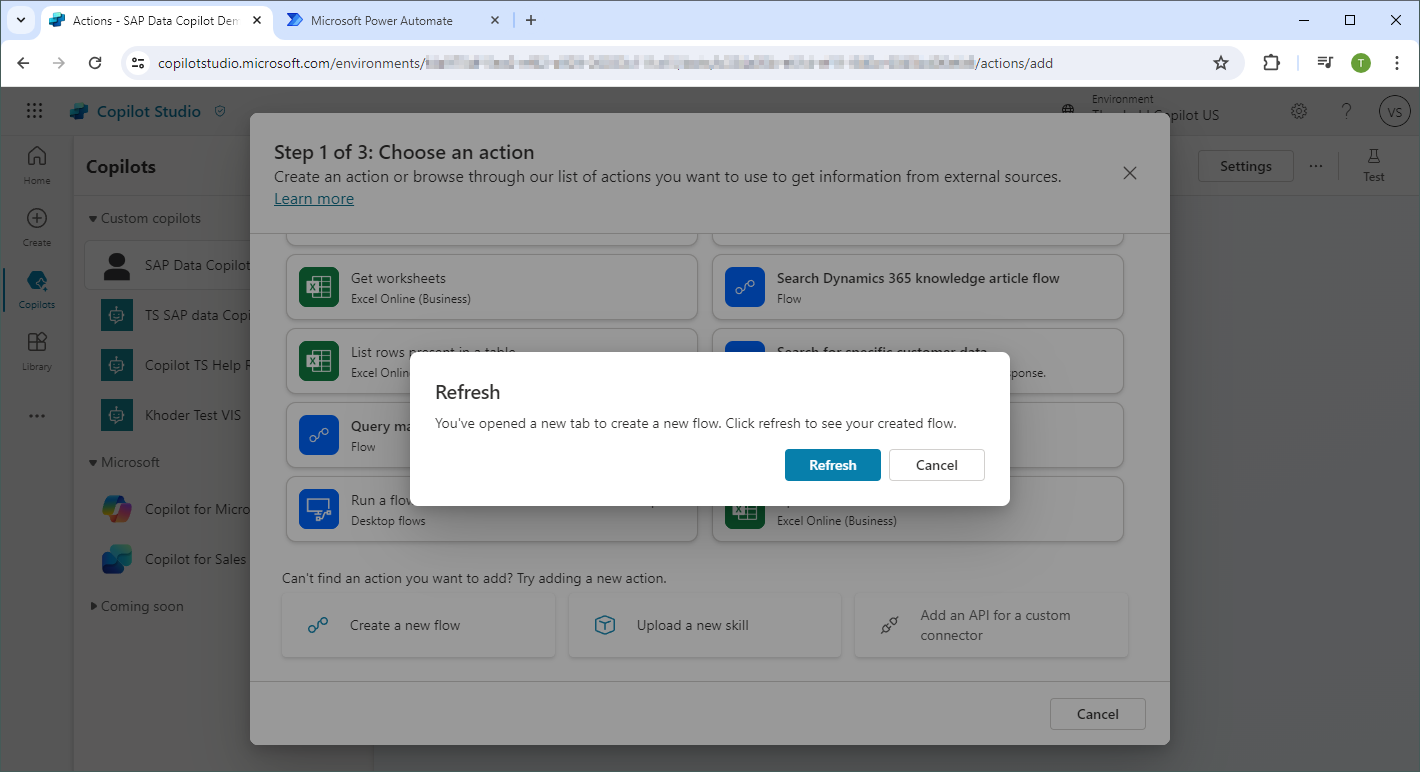Click the Settings button
The image size is (1420, 772).
(x=1245, y=166)
